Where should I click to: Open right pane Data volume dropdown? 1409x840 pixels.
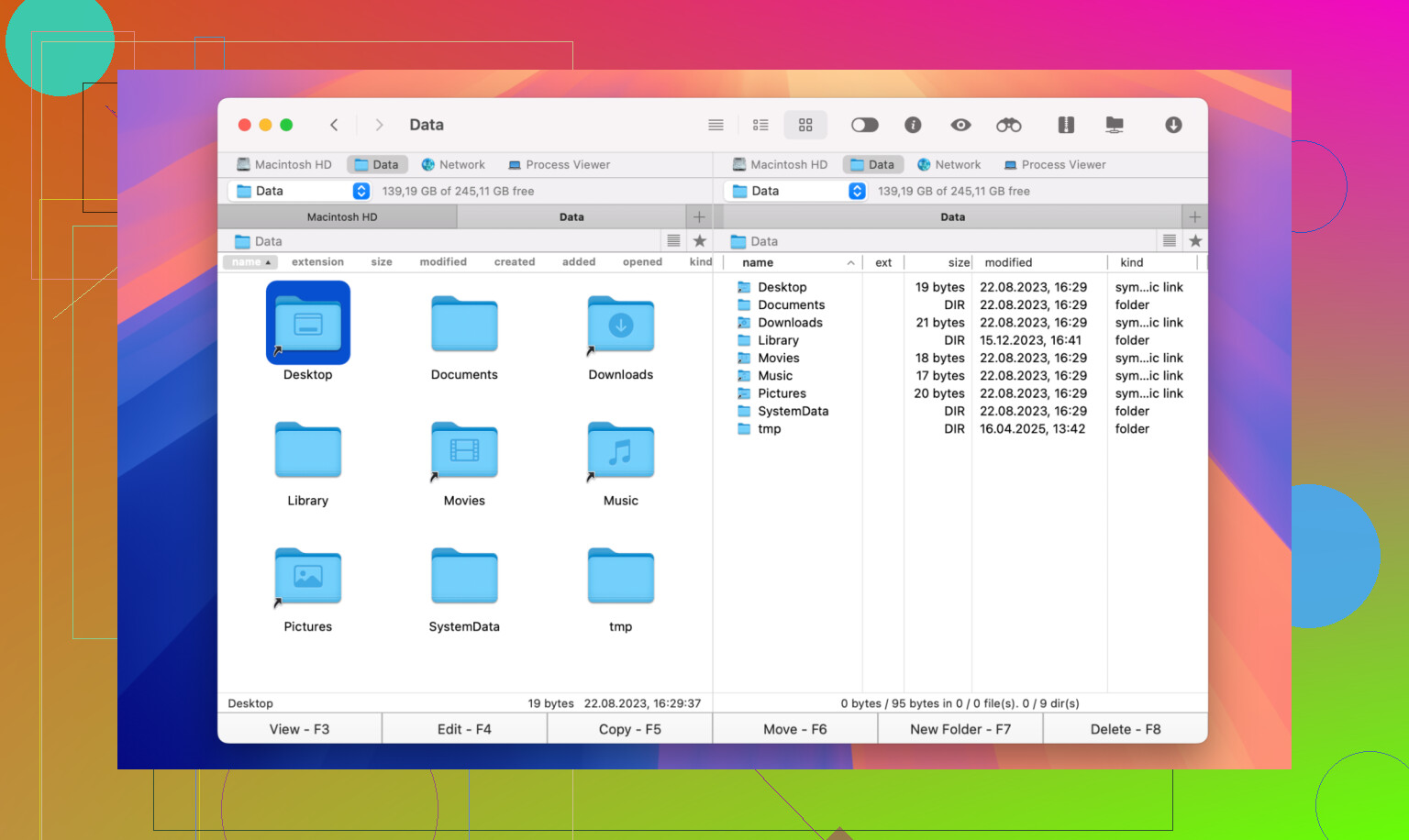pos(857,191)
